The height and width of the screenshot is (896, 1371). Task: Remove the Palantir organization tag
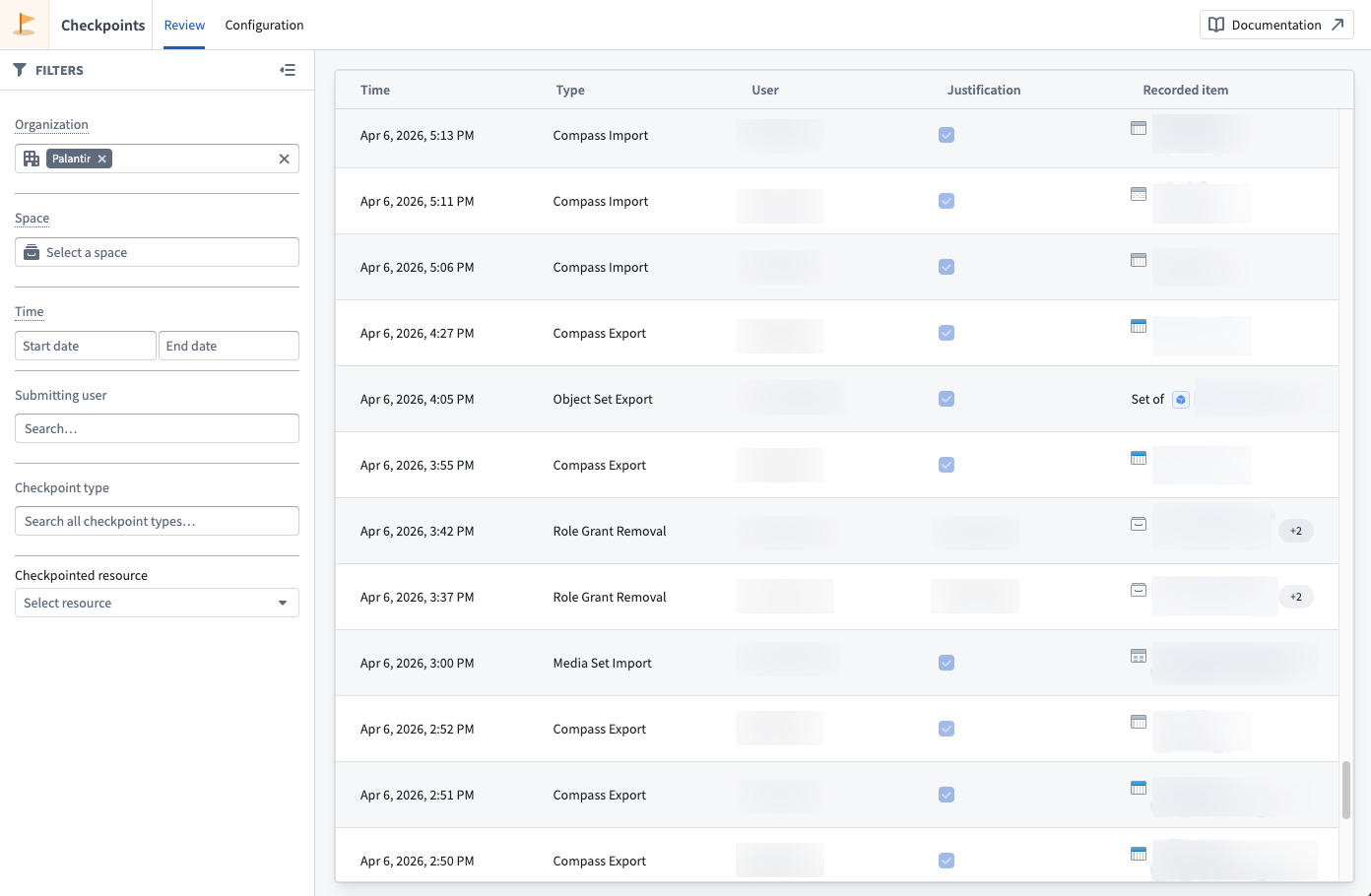101,159
